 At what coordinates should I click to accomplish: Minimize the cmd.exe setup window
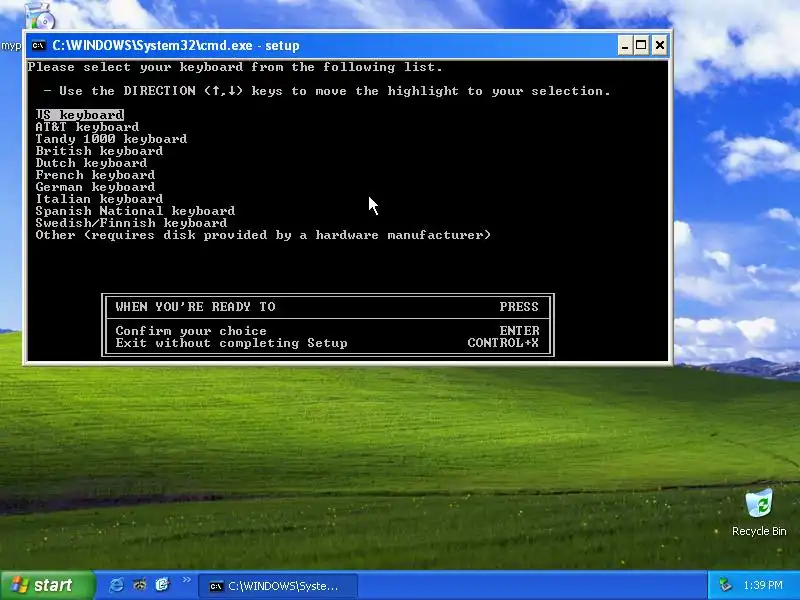tap(625, 45)
